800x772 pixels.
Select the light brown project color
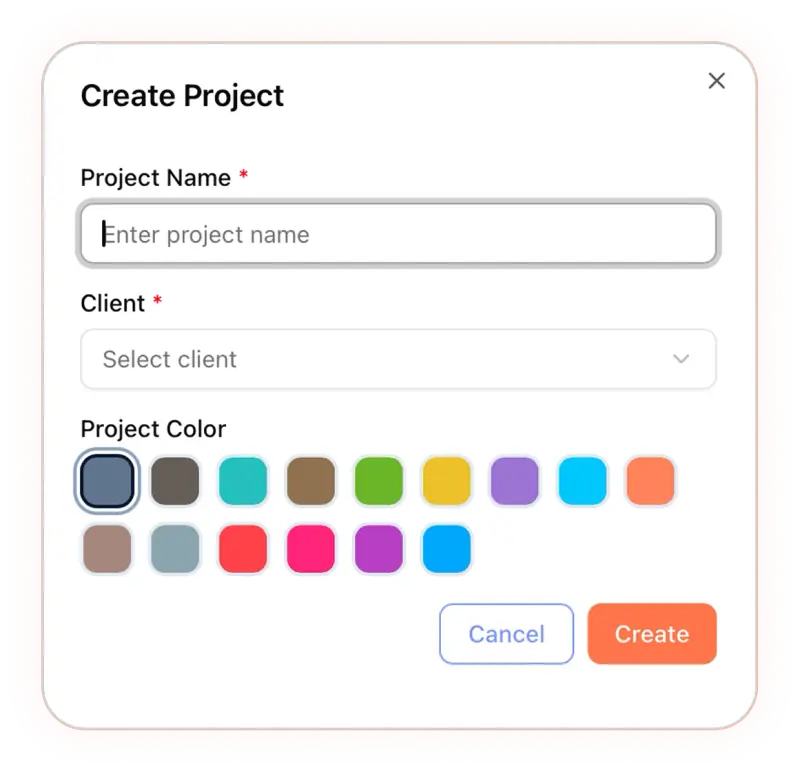[311, 481]
